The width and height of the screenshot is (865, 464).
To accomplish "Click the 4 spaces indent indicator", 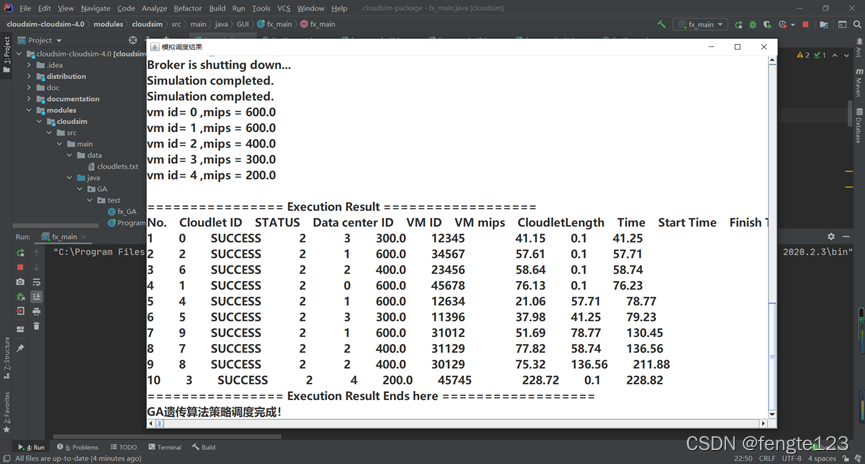I will (x=822, y=458).
